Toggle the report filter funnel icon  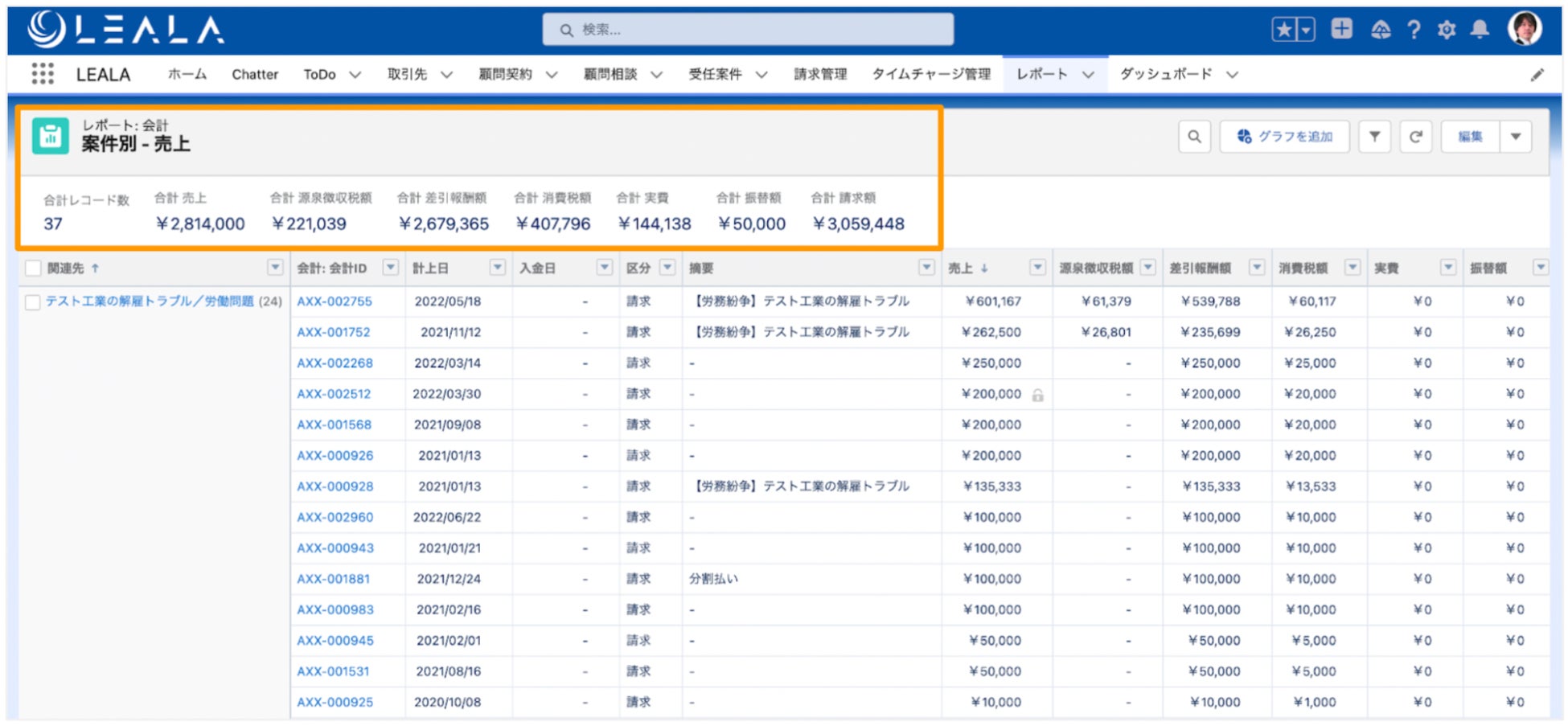click(1374, 137)
